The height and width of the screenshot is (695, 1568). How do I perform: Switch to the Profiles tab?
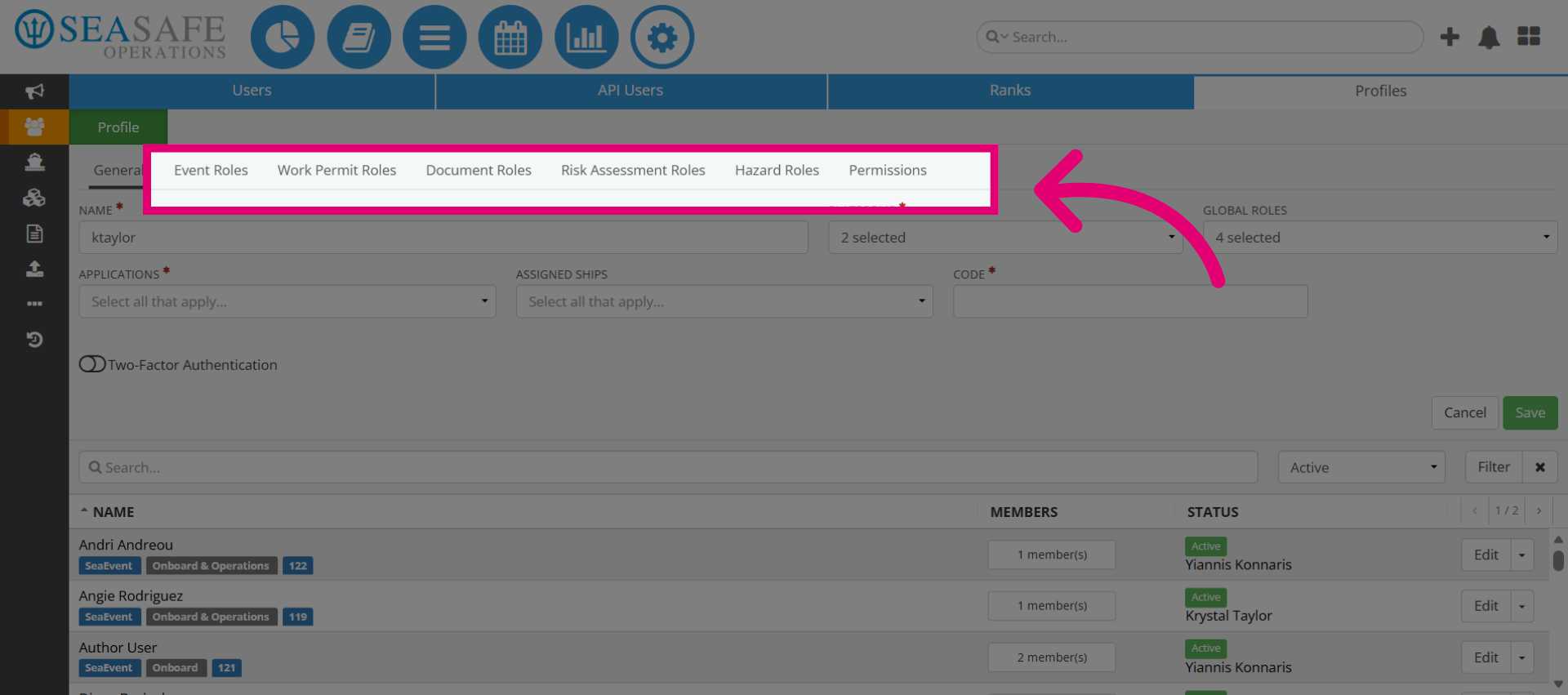click(1381, 91)
